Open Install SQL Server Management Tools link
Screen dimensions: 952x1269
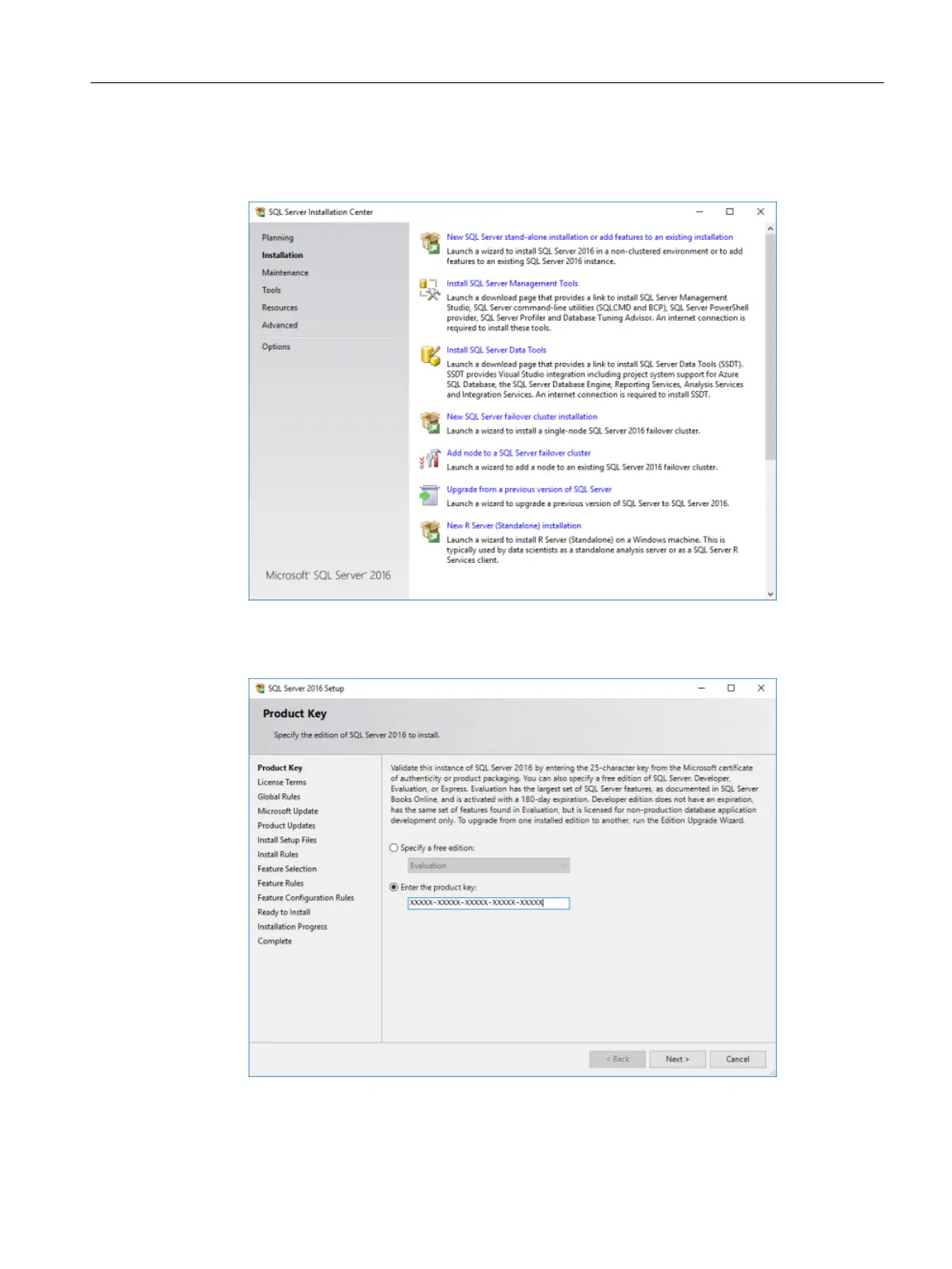(x=512, y=283)
